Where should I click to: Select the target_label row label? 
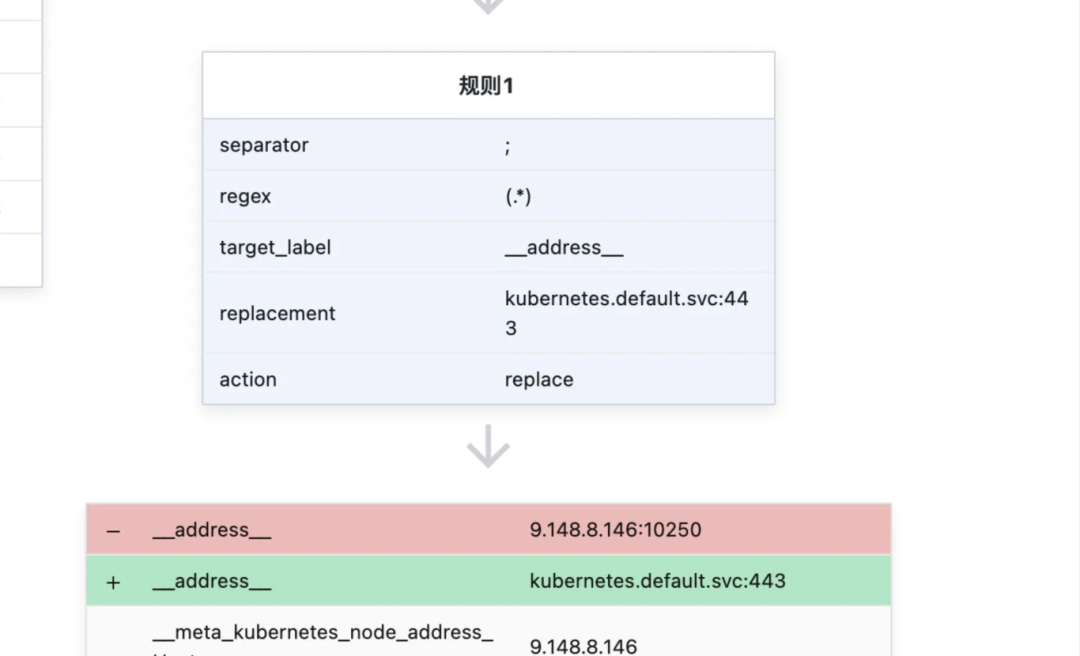(275, 247)
